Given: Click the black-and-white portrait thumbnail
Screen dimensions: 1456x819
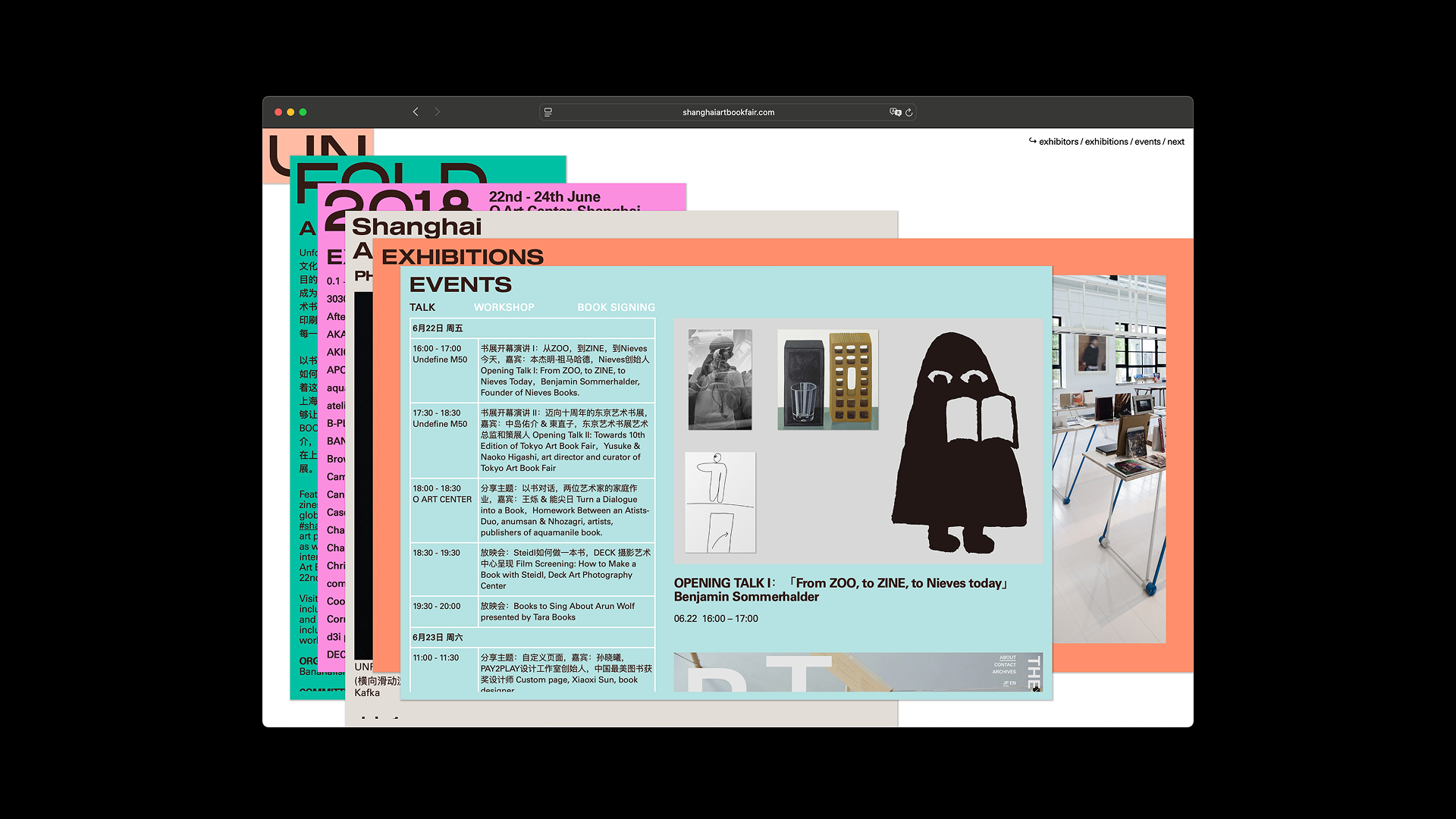Looking at the screenshot, I should tap(720, 379).
